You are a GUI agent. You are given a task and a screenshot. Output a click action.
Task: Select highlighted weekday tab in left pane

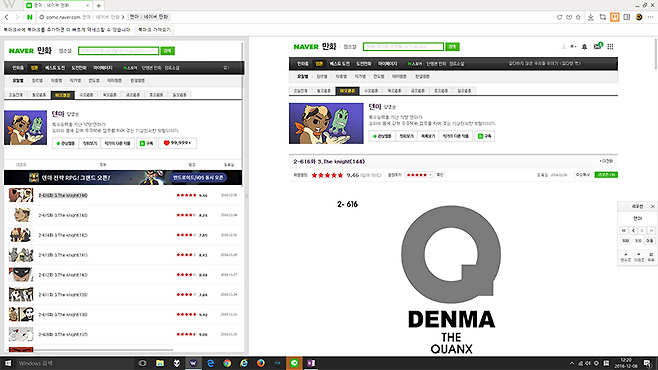click(63, 95)
